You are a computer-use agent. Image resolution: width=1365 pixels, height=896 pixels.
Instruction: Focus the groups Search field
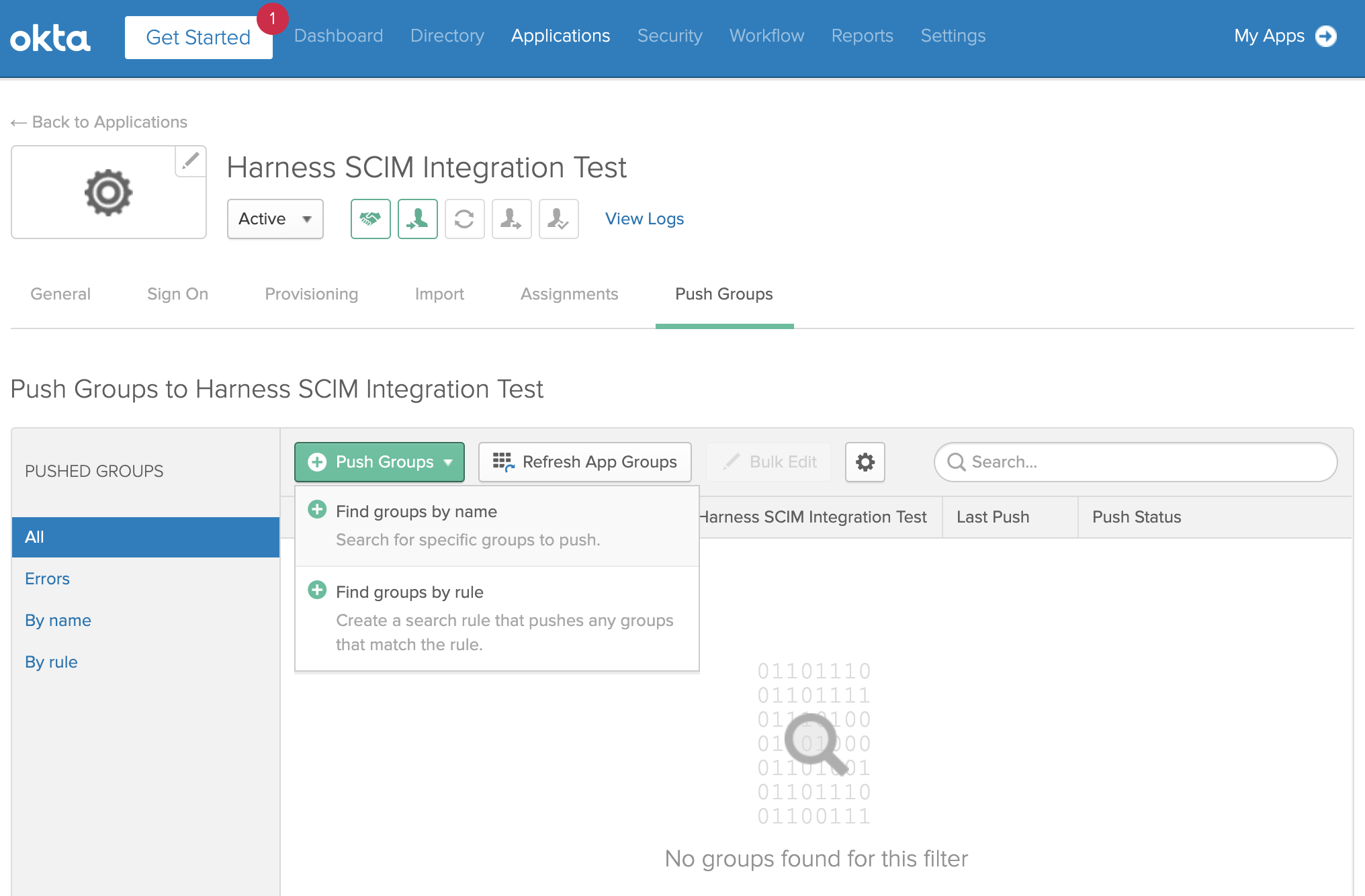(x=1135, y=462)
